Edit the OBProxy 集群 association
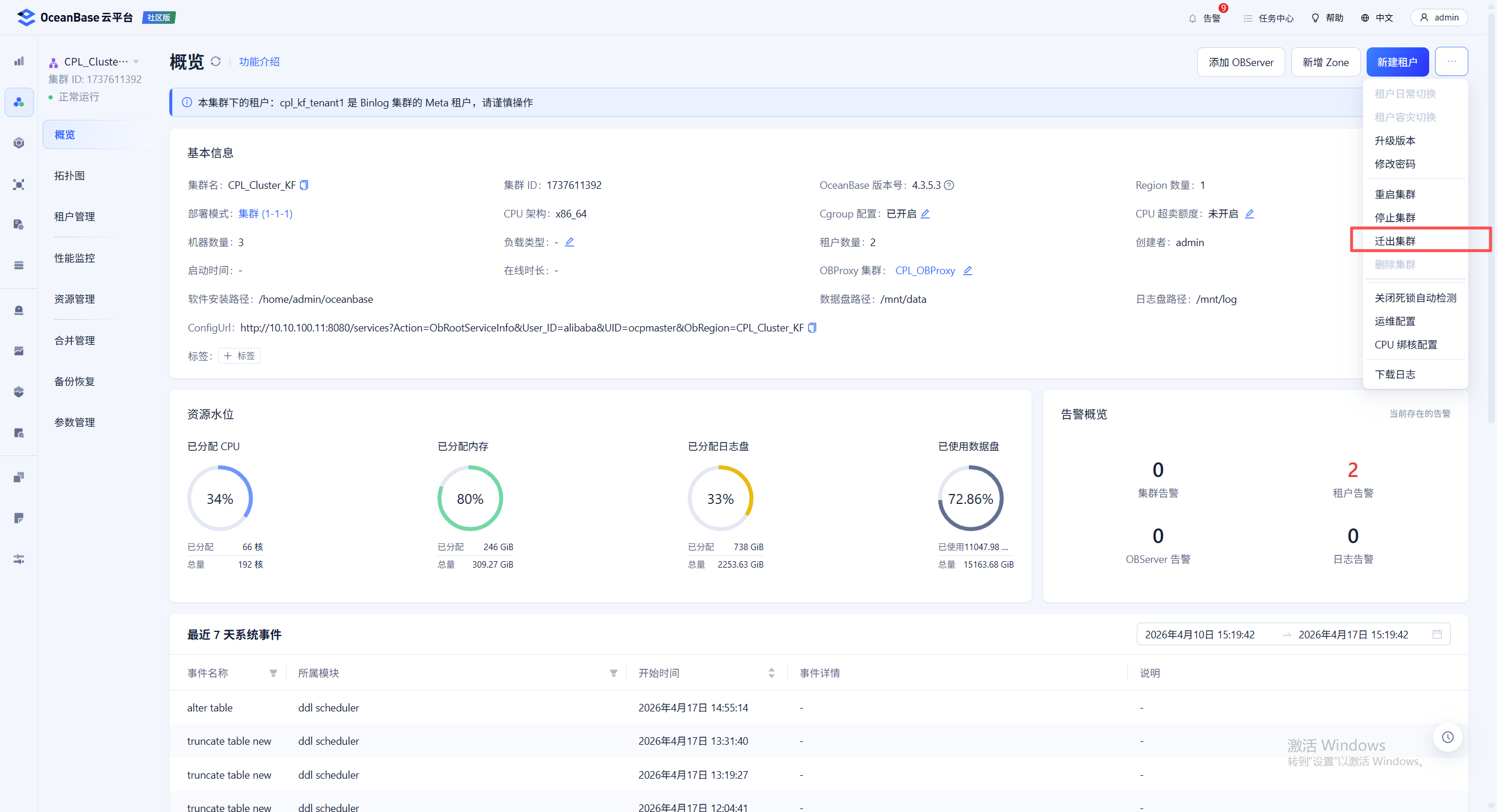The image size is (1497, 812). 968,271
